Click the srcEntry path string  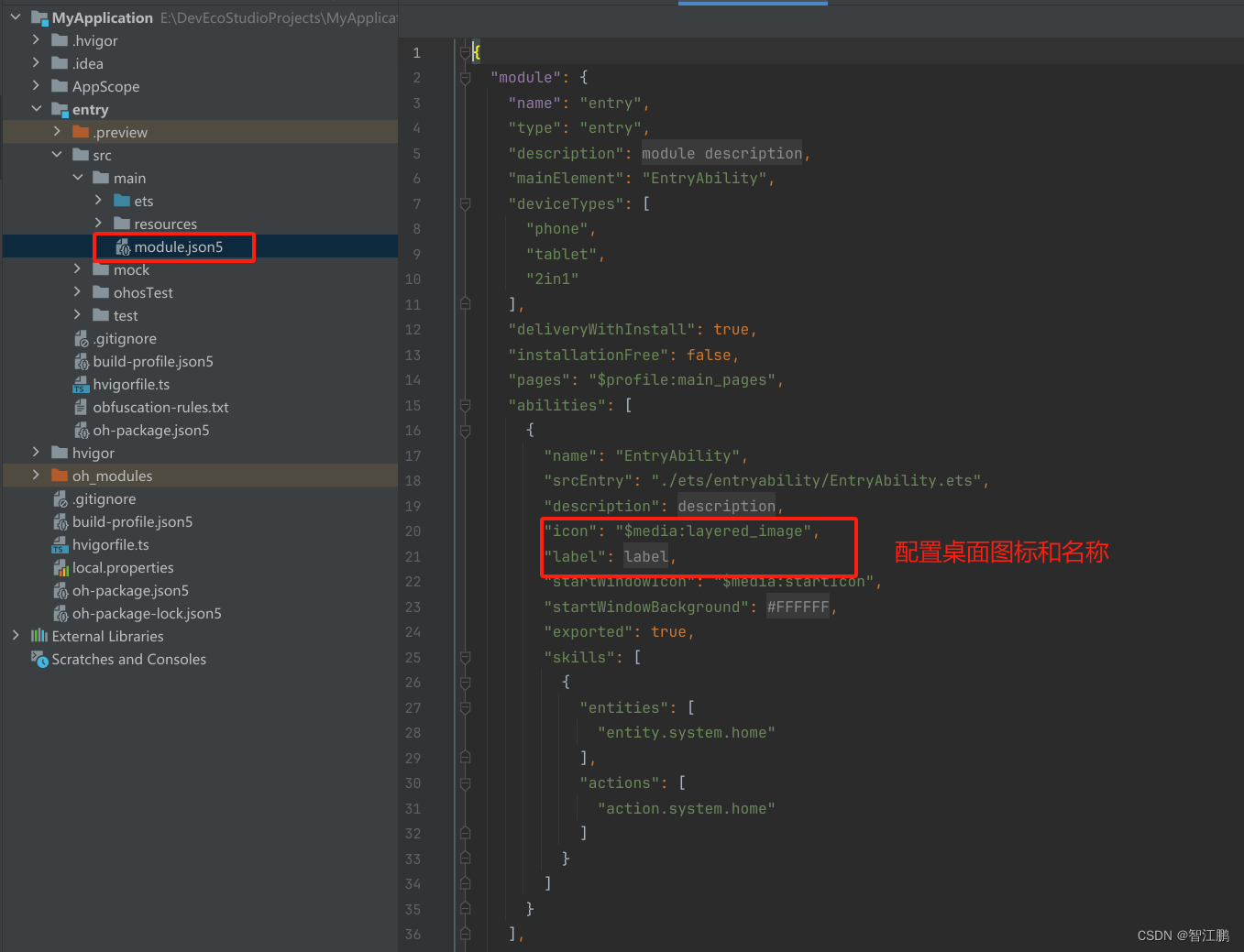click(816, 481)
